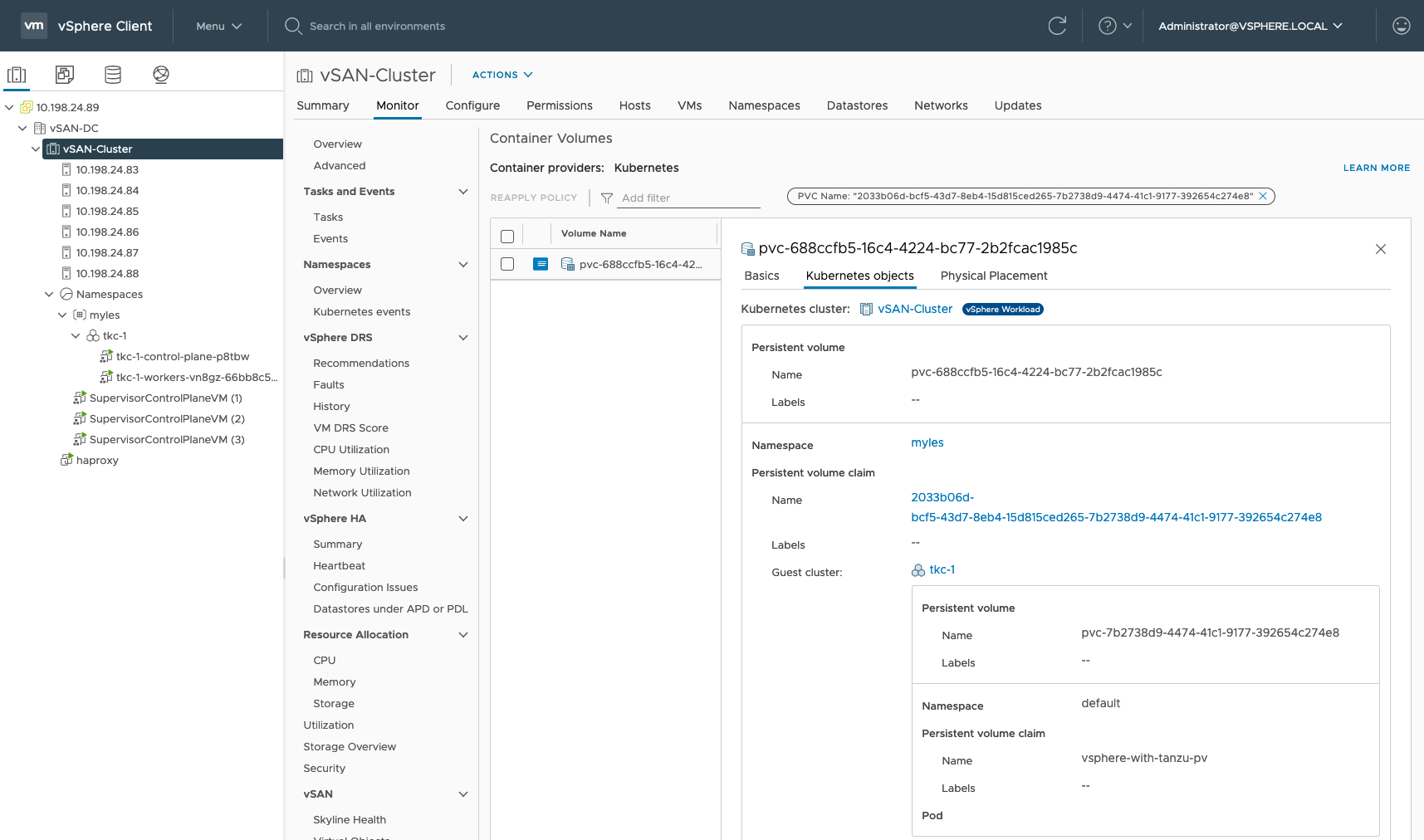Open the vSAN-Cluster Kubernetes cluster link
Image resolution: width=1424 pixels, height=840 pixels.
[x=915, y=309]
